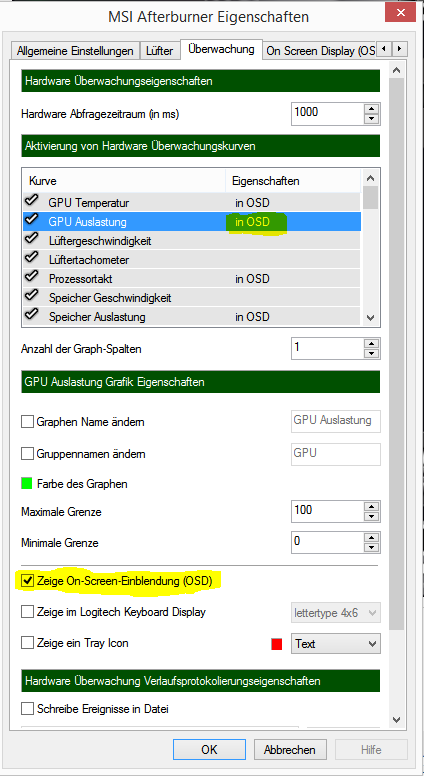
Task: Click main panel scroll down arrow
Action: [x=396, y=719]
